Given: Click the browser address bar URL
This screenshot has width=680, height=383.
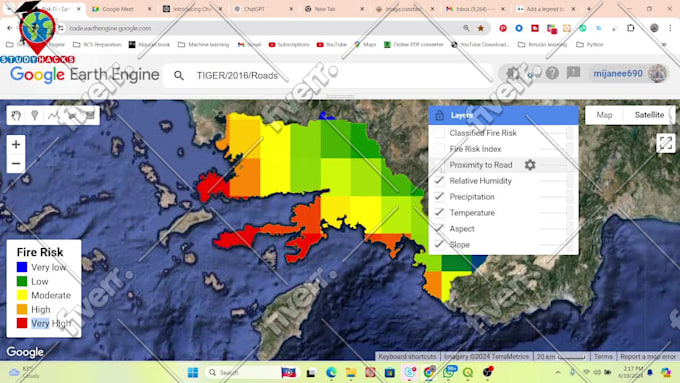Looking at the screenshot, I should tap(110, 28).
